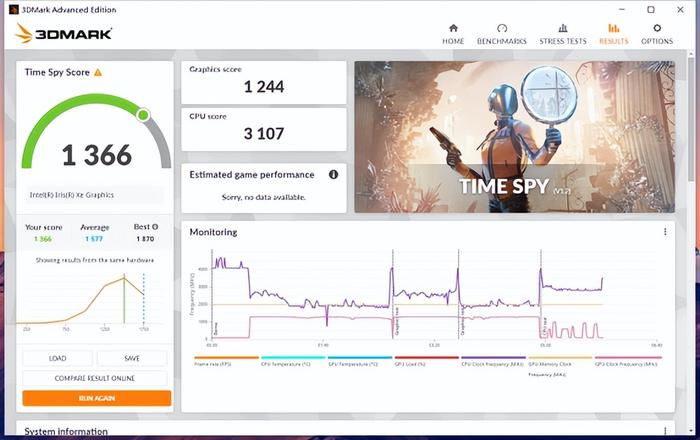Viewport: 700px width, 440px height.
Task: Click the System information heading
Action: coord(66,431)
